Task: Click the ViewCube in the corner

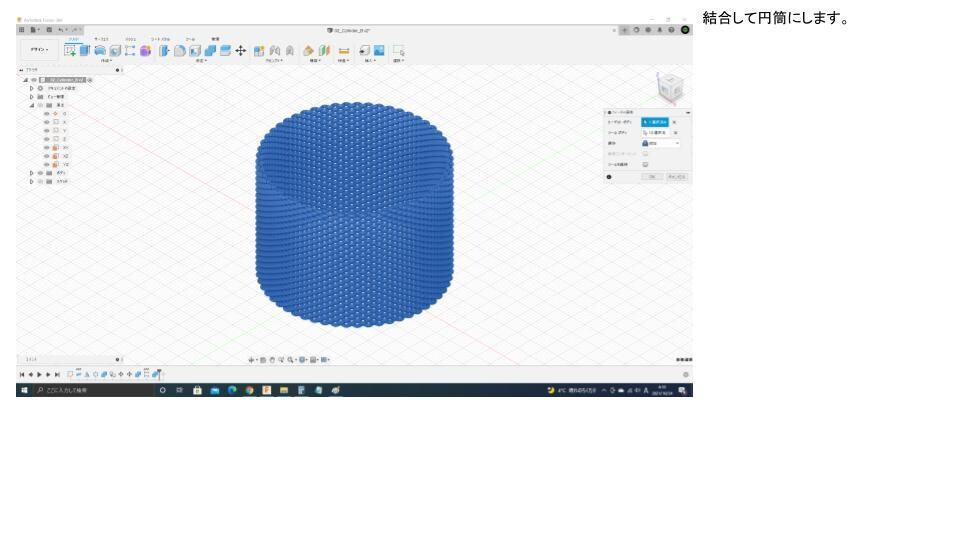Action: click(x=669, y=88)
